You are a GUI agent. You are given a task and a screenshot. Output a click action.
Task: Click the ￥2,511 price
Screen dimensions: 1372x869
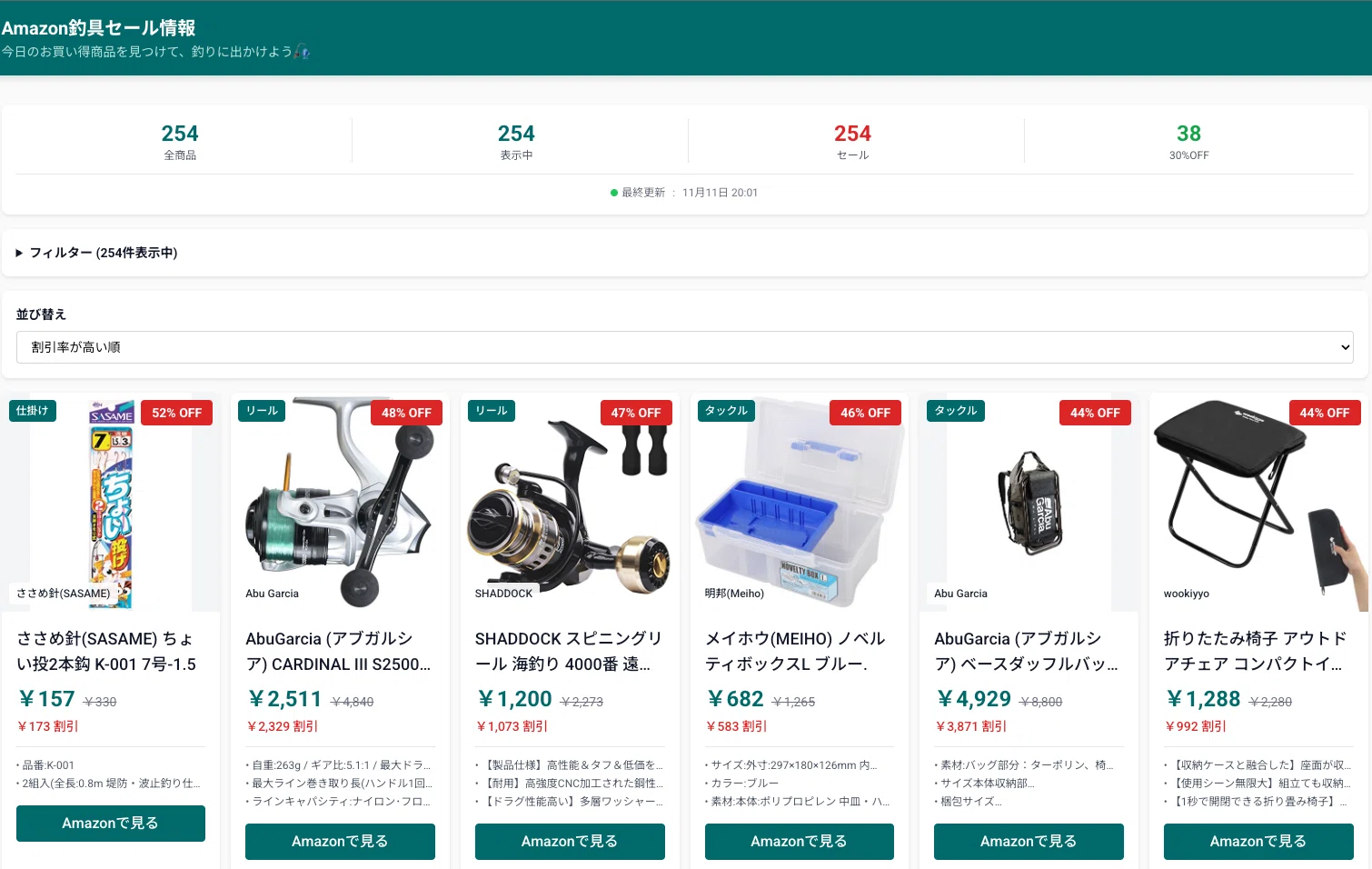[x=284, y=699]
